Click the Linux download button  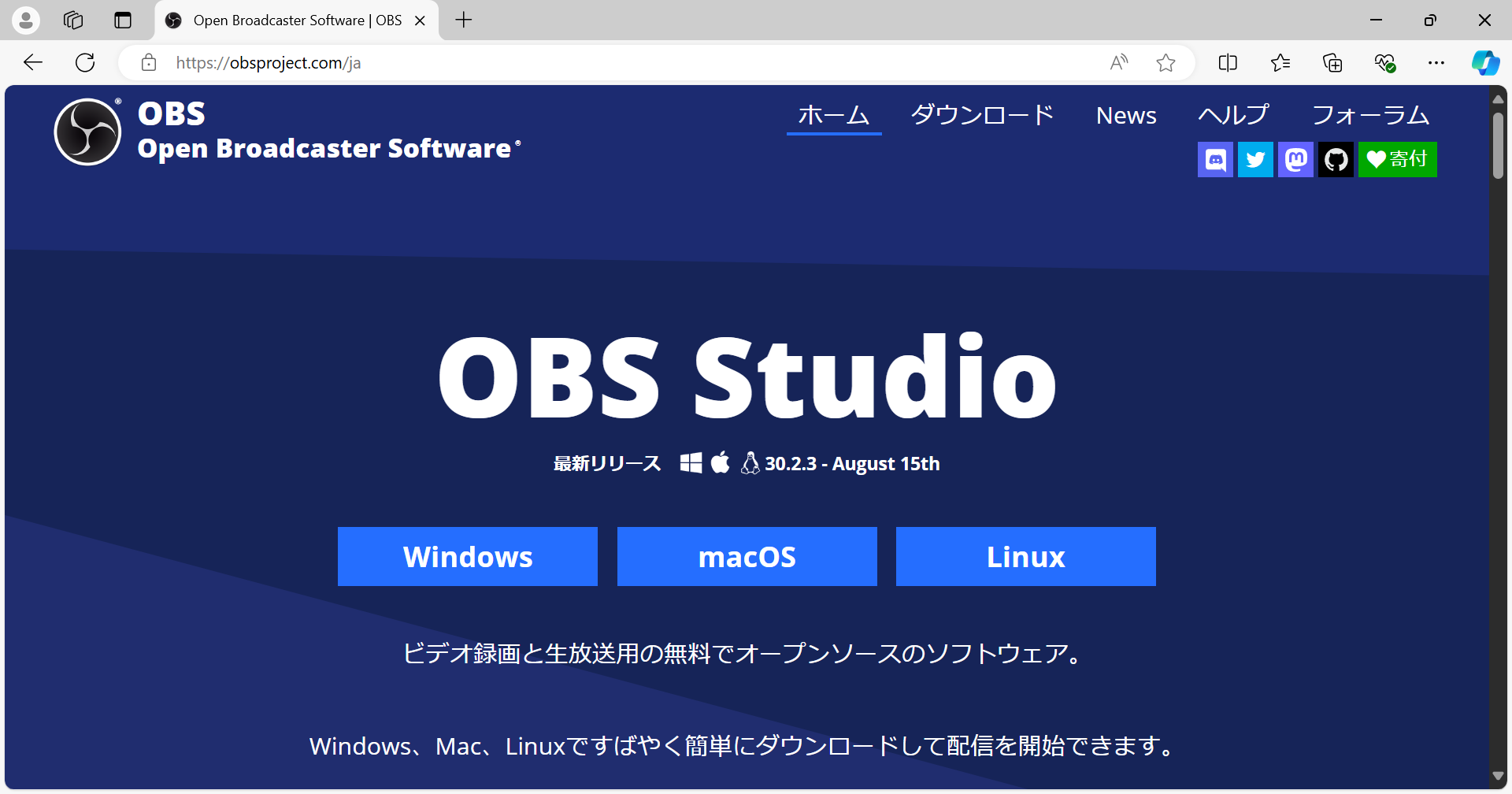(1026, 557)
